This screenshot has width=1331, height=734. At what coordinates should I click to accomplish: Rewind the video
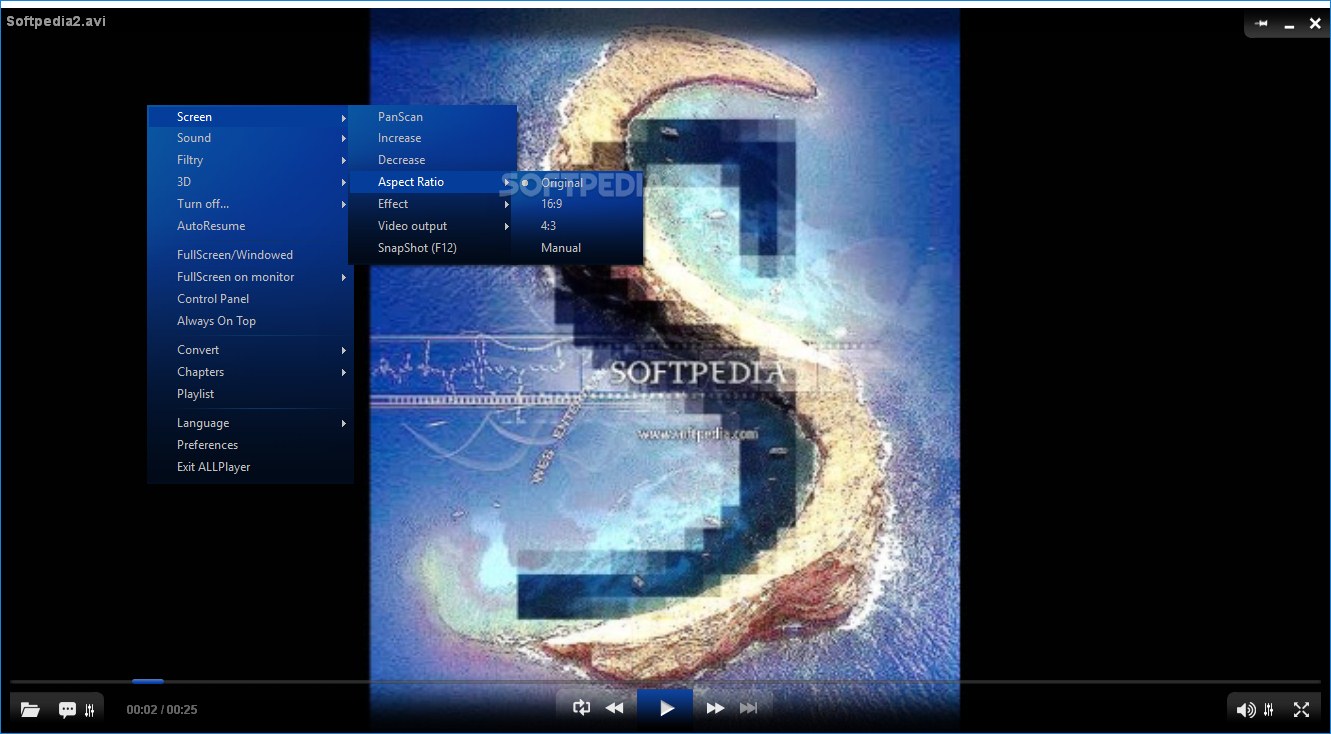tap(615, 708)
